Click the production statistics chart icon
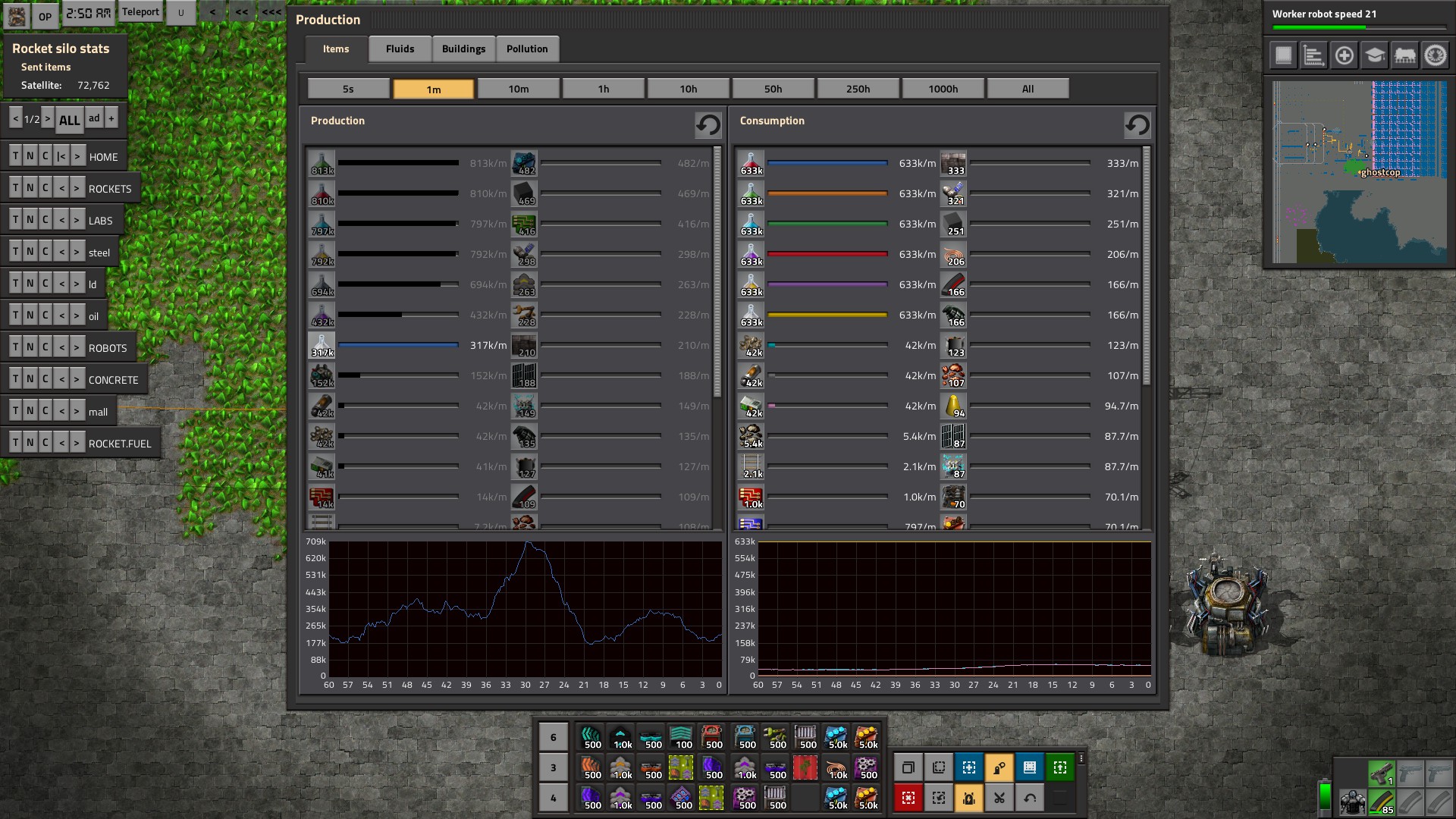This screenshot has height=819, width=1456. pos(1313,55)
